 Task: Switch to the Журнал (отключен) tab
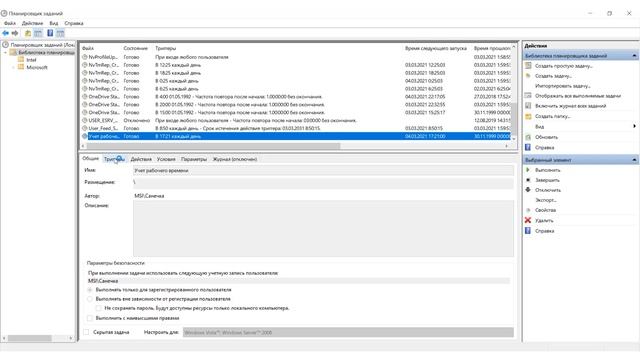tap(235, 159)
